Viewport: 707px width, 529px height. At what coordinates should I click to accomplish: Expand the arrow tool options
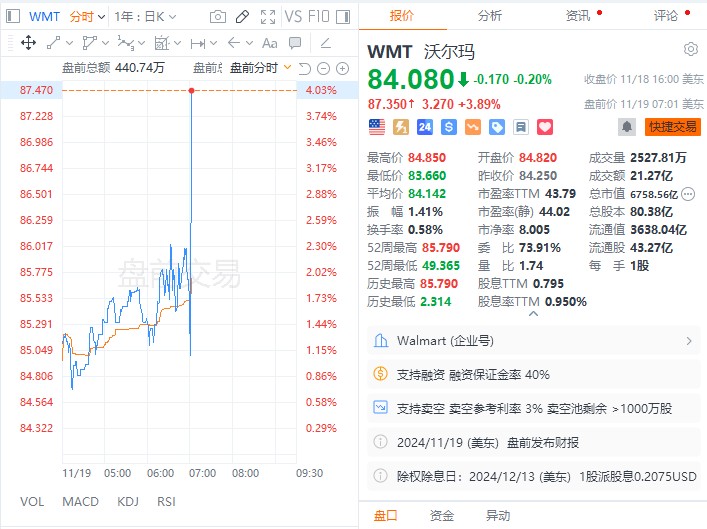250,43
